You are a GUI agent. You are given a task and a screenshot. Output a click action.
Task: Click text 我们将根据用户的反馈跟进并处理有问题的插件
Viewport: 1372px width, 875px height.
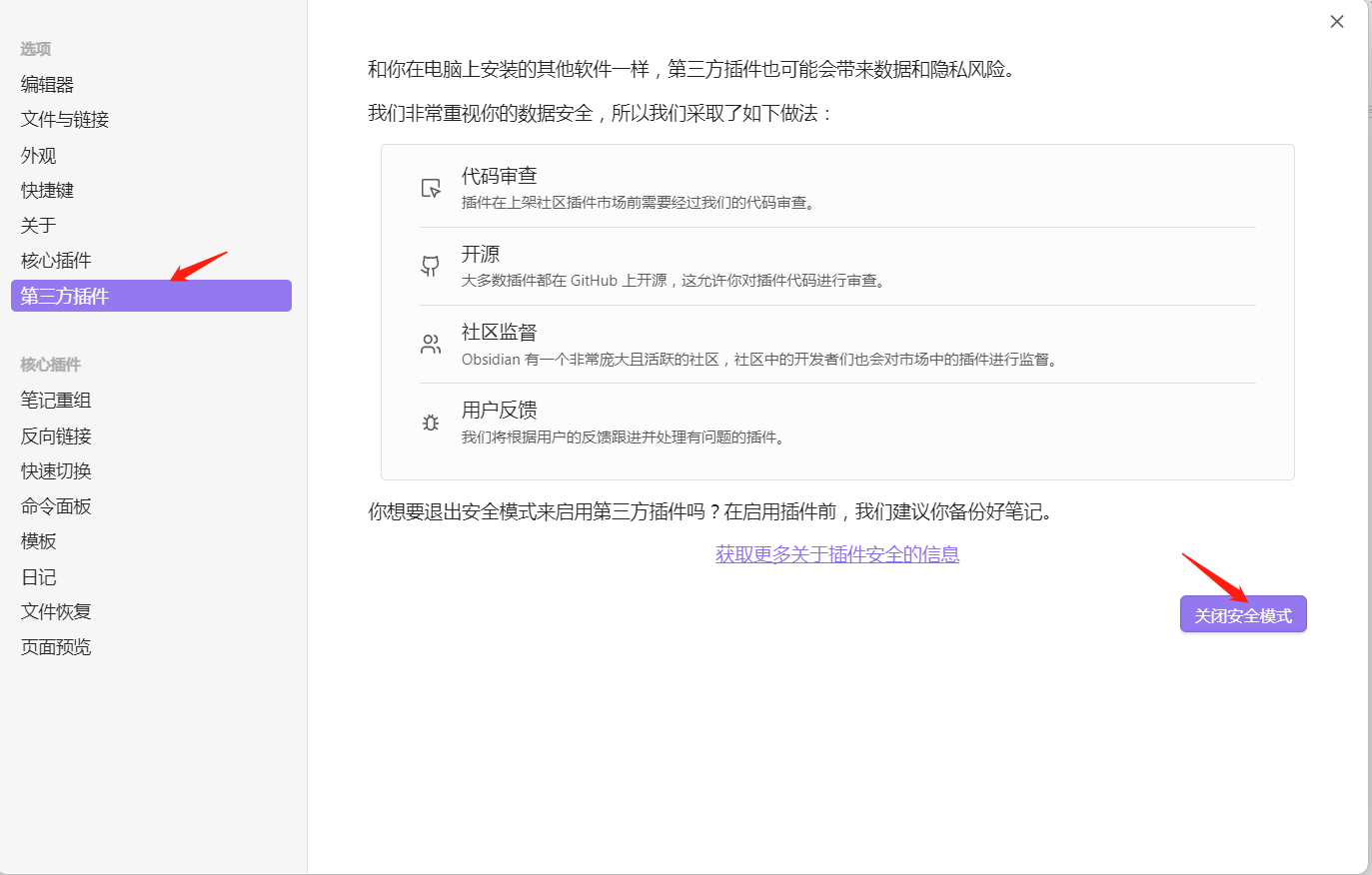626,437
